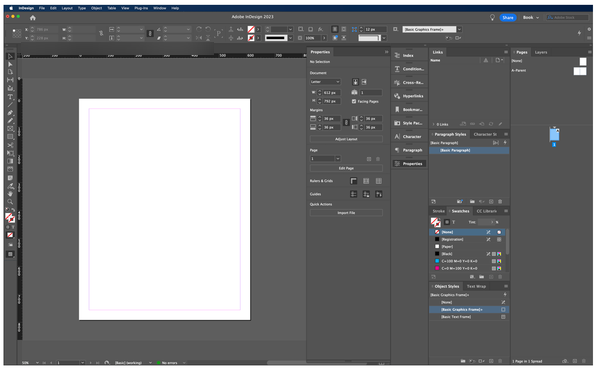
Task: Select the Pen tool
Action: [x=10, y=113]
